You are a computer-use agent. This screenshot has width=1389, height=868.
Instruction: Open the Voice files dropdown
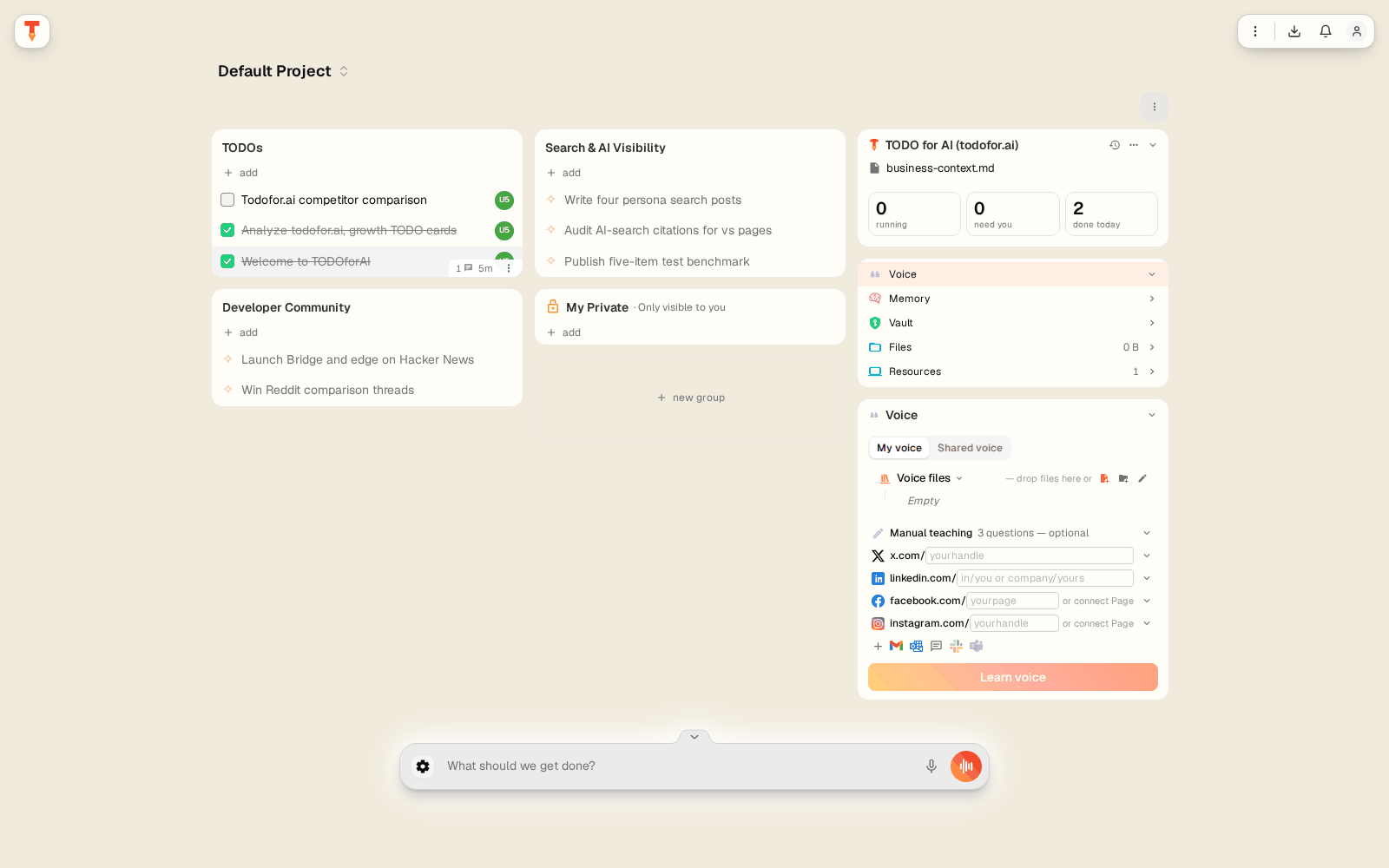[x=930, y=478]
